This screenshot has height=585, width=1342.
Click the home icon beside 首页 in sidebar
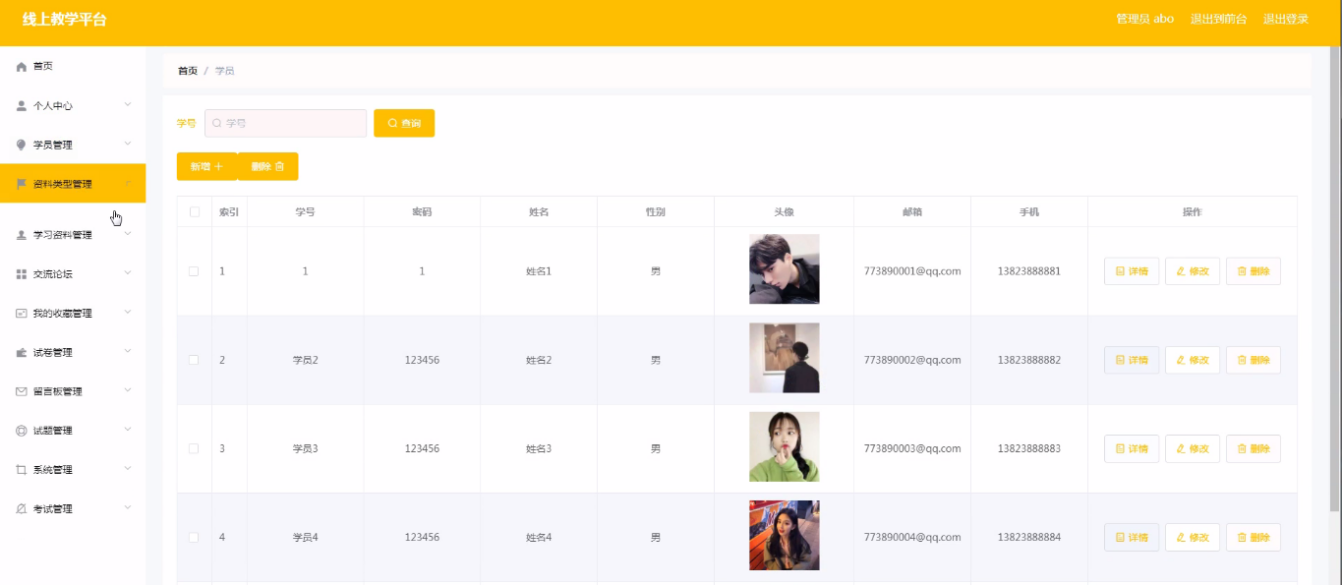pos(21,66)
